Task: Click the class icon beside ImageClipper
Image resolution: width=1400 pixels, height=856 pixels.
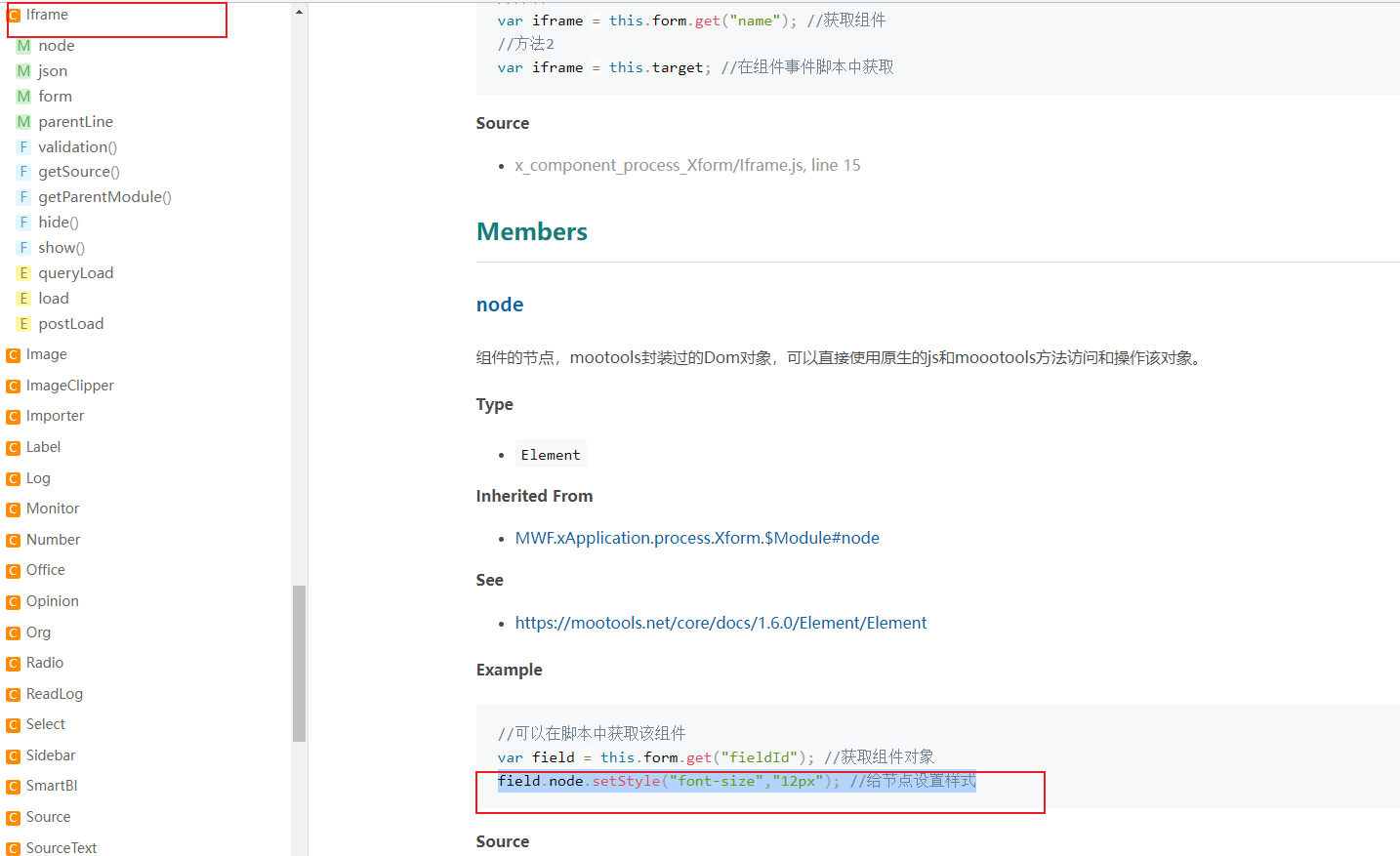Action: [14, 387]
